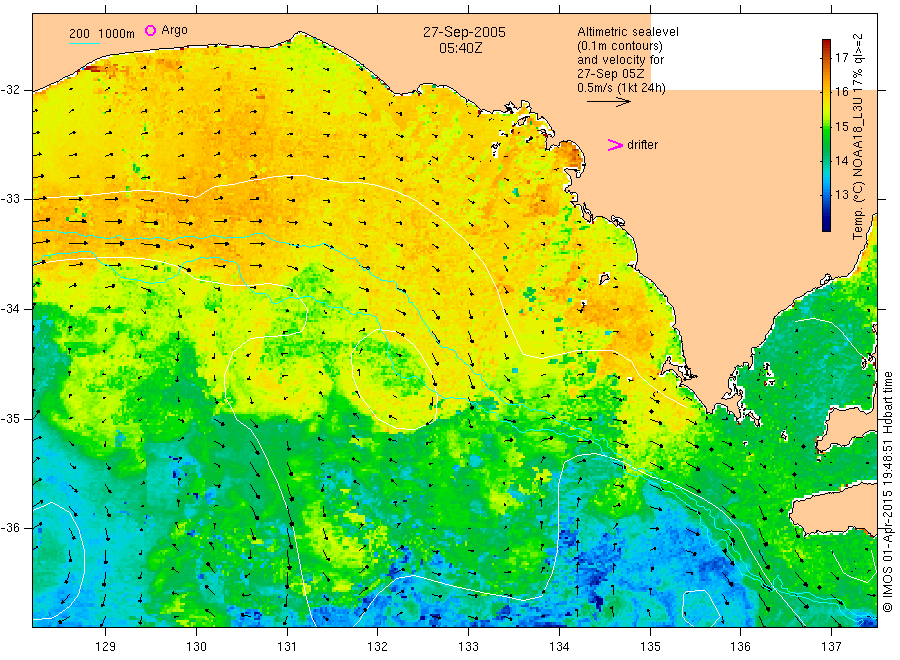Click the 'drifter' legend label
Screen dimensions: 900x660
[642, 145]
